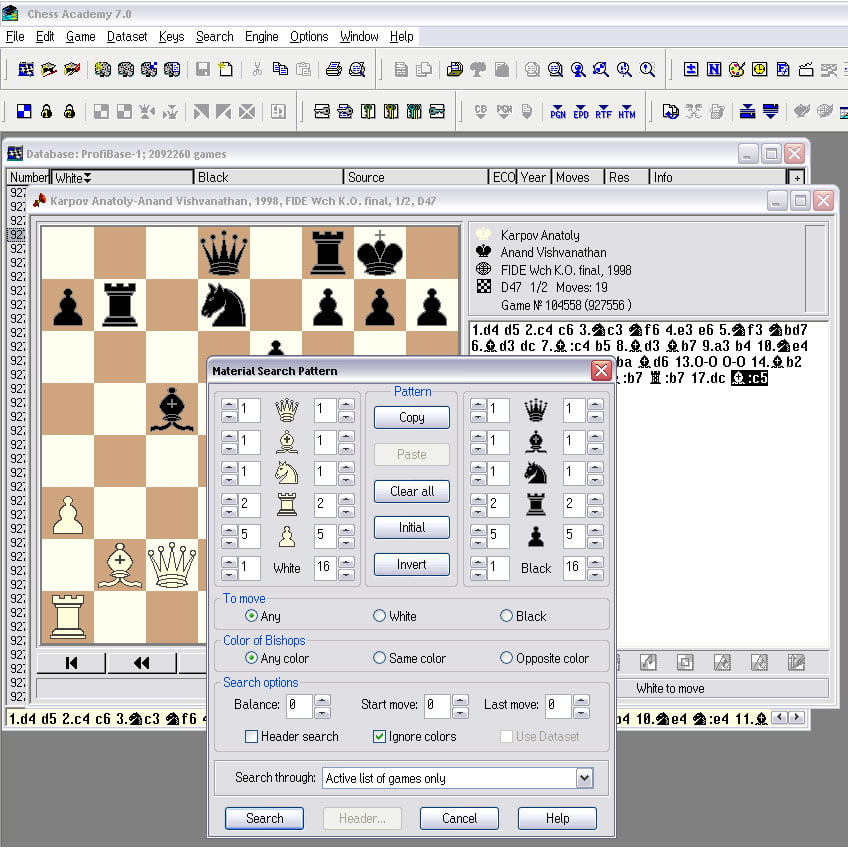Click the EPD export toolbar icon
848x848 pixels.
581,111
